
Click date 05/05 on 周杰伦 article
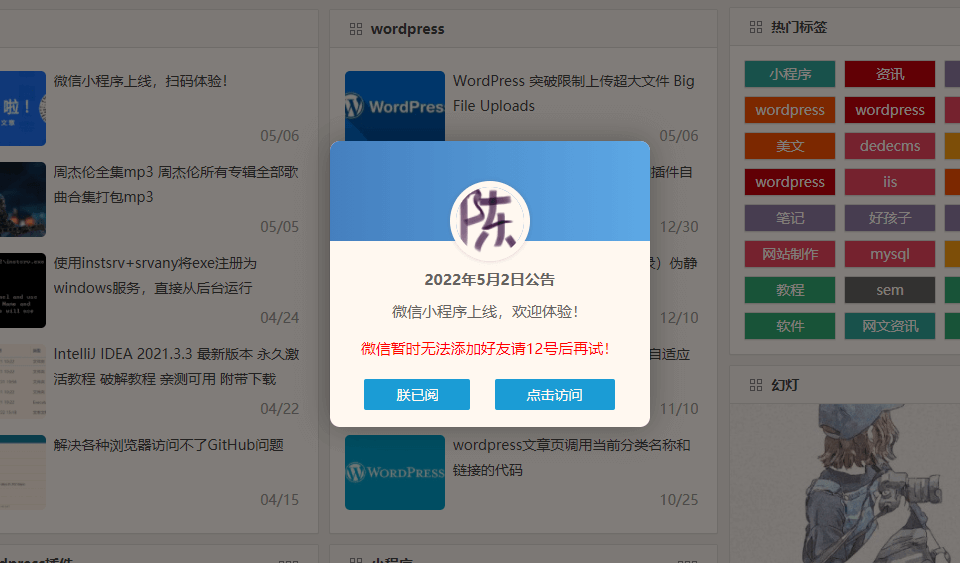280,227
